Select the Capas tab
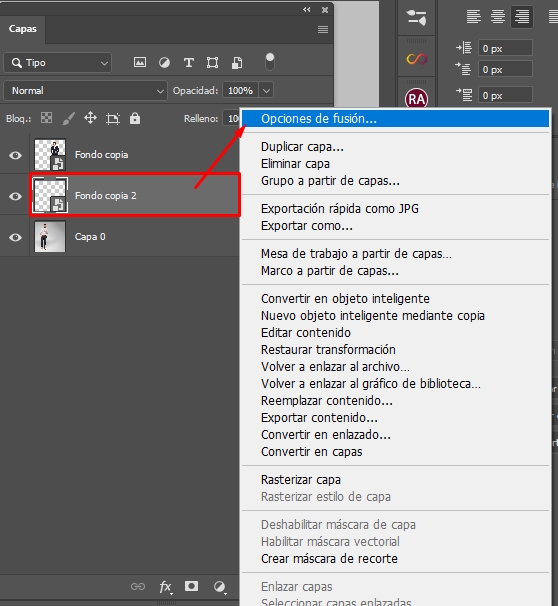 point(23,29)
